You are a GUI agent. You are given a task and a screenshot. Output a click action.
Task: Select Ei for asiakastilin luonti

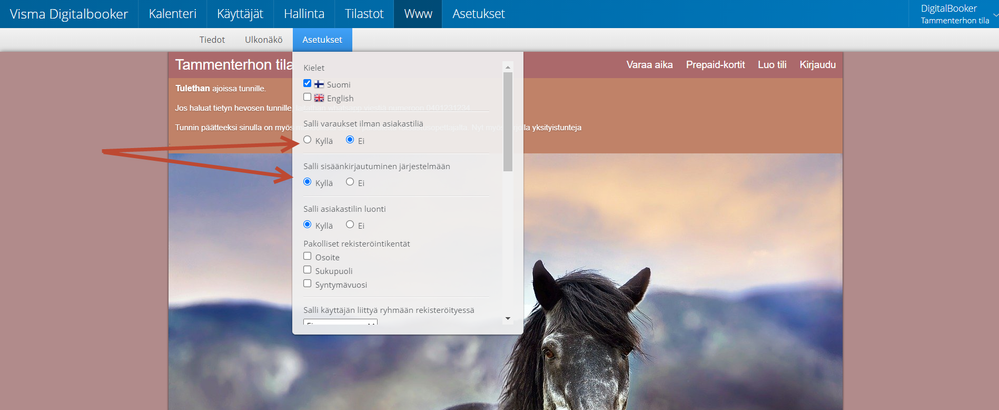coord(350,225)
